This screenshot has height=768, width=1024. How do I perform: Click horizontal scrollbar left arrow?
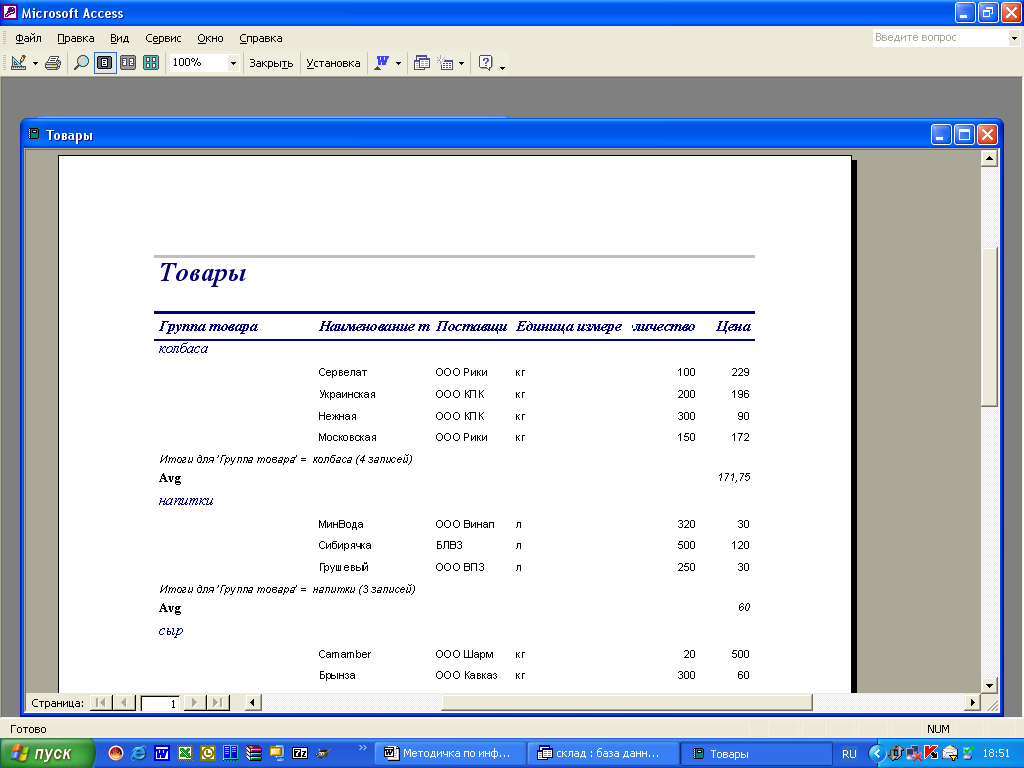pos(253,703)
